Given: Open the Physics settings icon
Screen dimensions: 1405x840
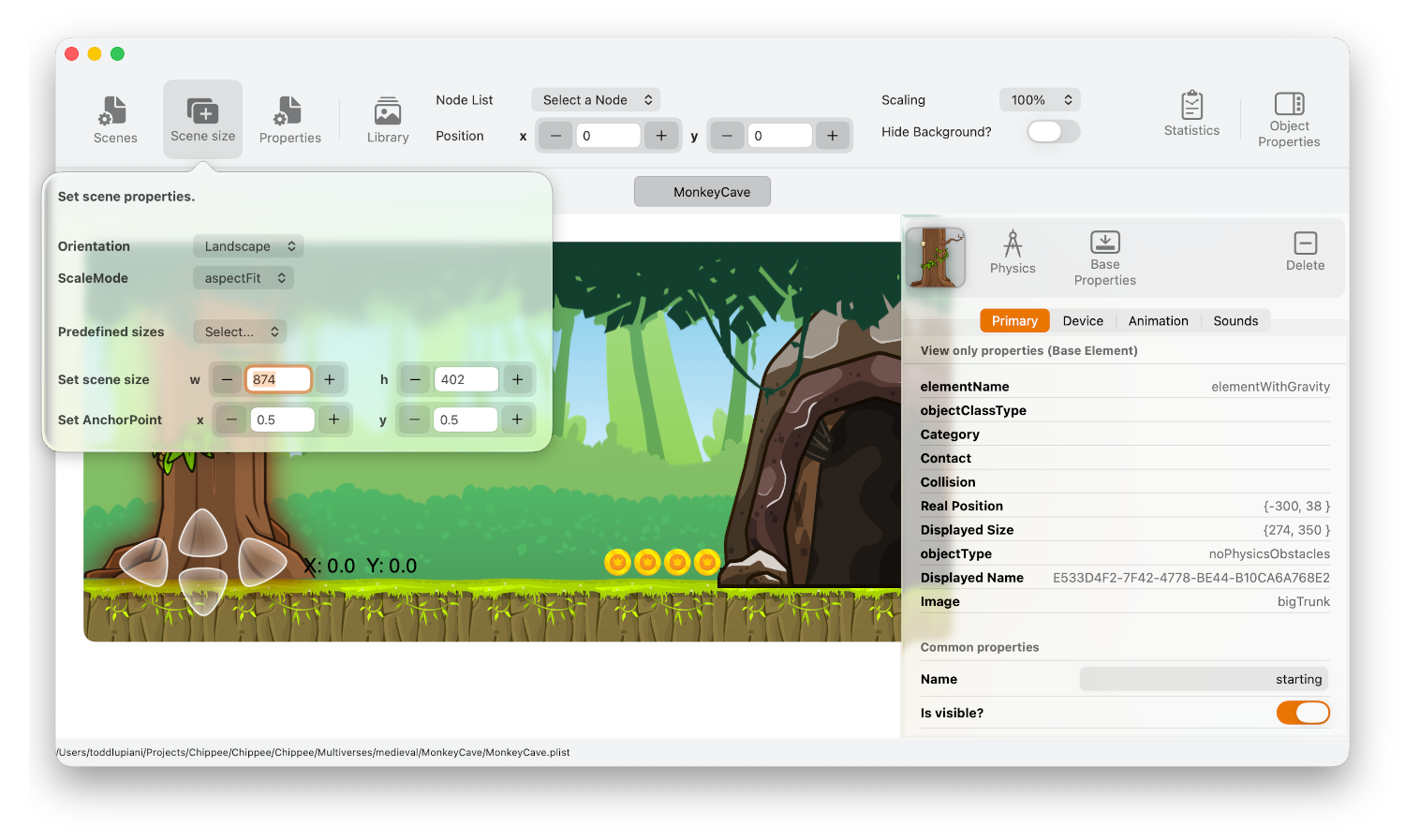Looking at the screenshot, I should tap(1013, 252).
